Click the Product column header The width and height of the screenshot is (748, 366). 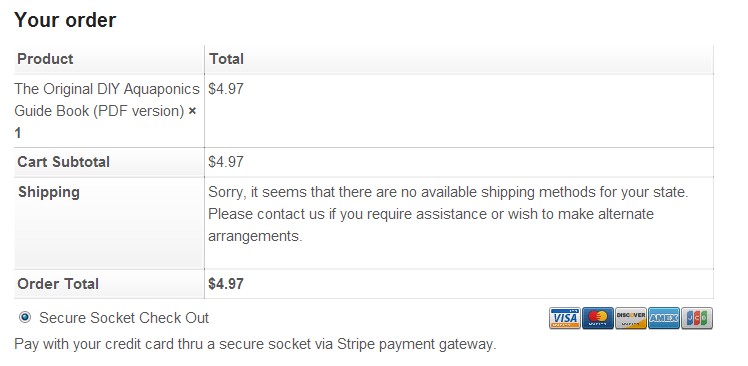(x=45, y=59)
